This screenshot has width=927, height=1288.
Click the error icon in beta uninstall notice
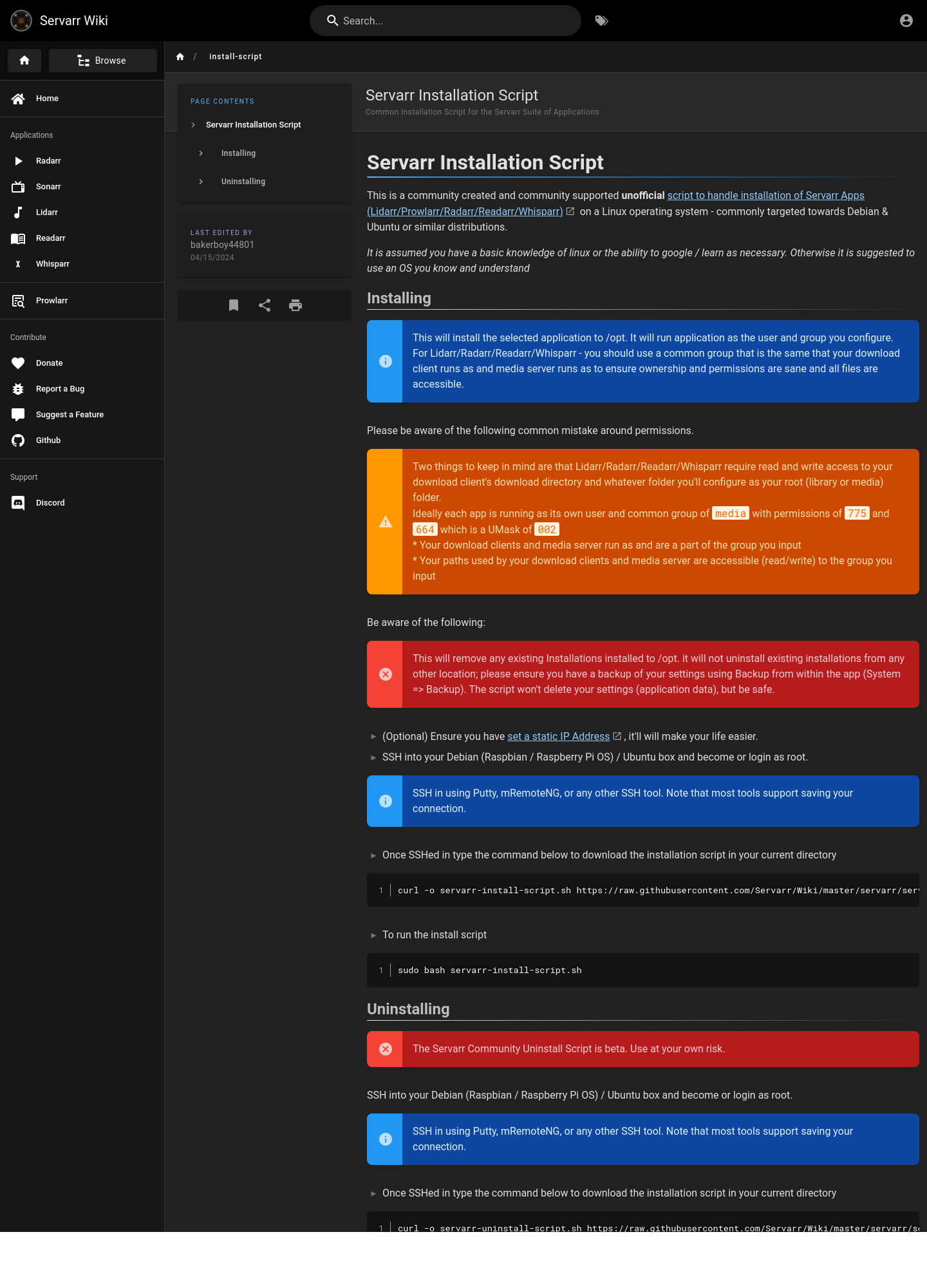pos(386,1049)
